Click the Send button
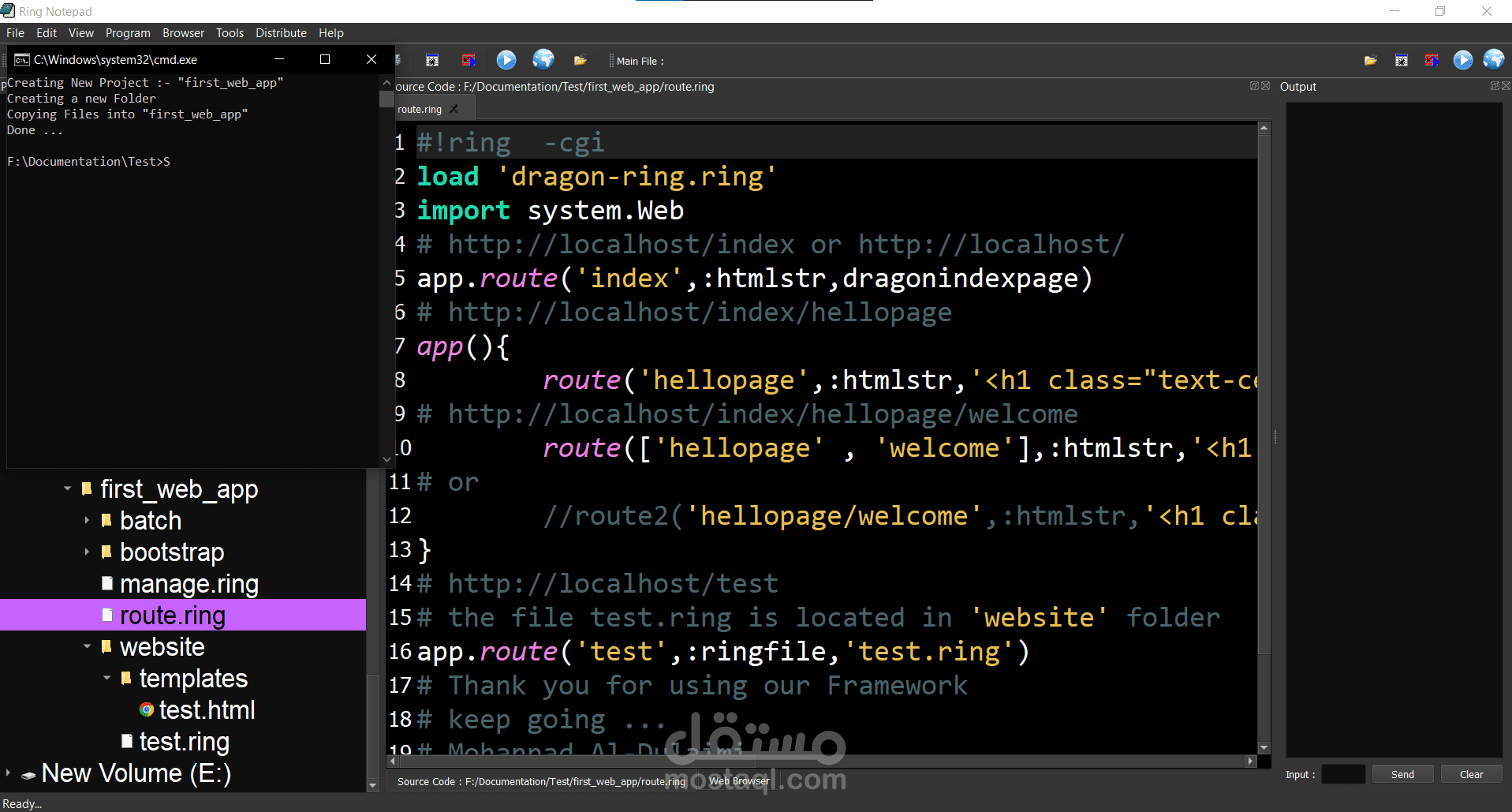 [x=1402, y=774]
